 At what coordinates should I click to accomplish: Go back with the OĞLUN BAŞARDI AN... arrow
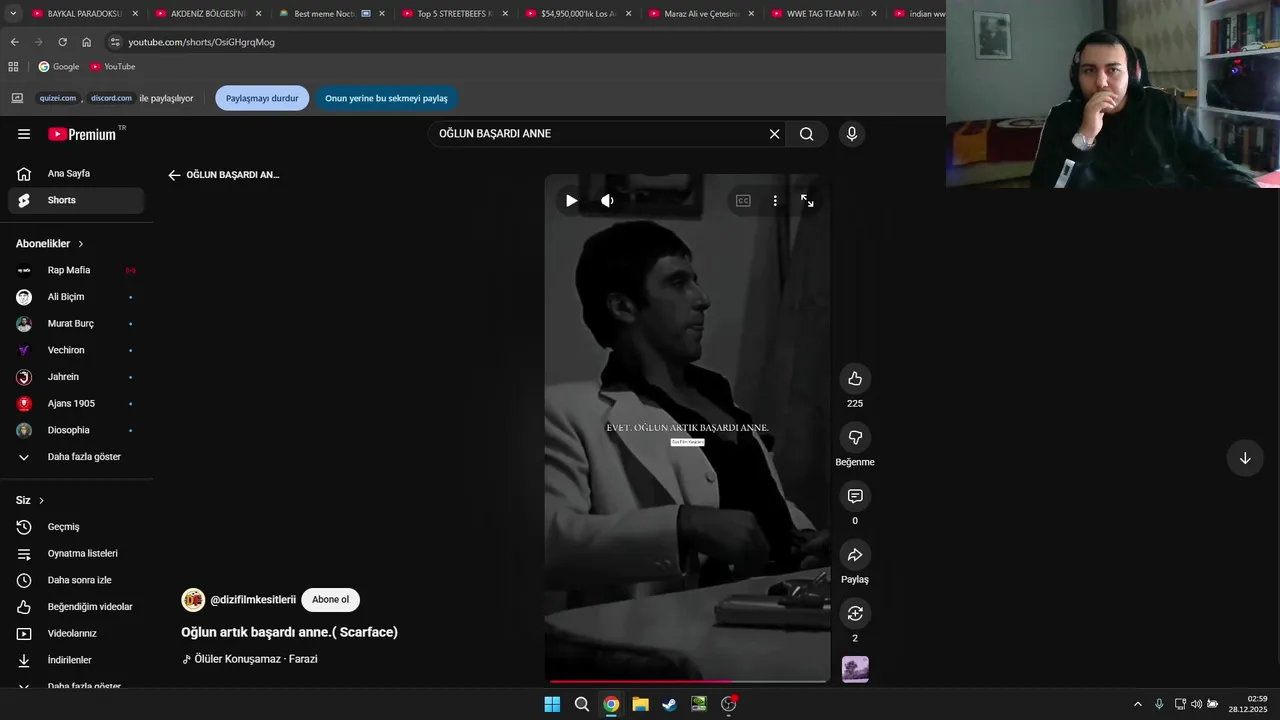point(174,175)
